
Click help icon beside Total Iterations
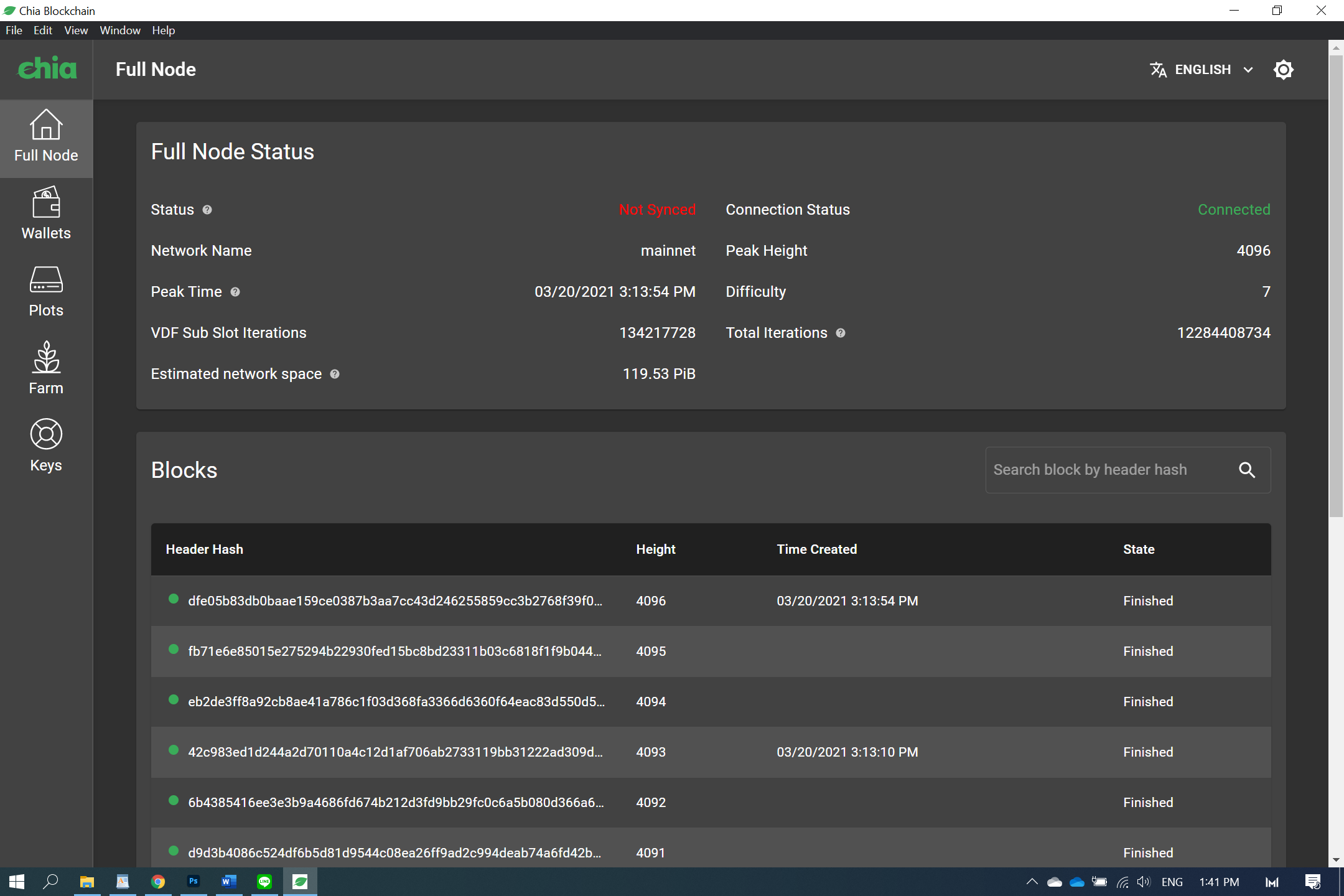(x=841, y=334)
